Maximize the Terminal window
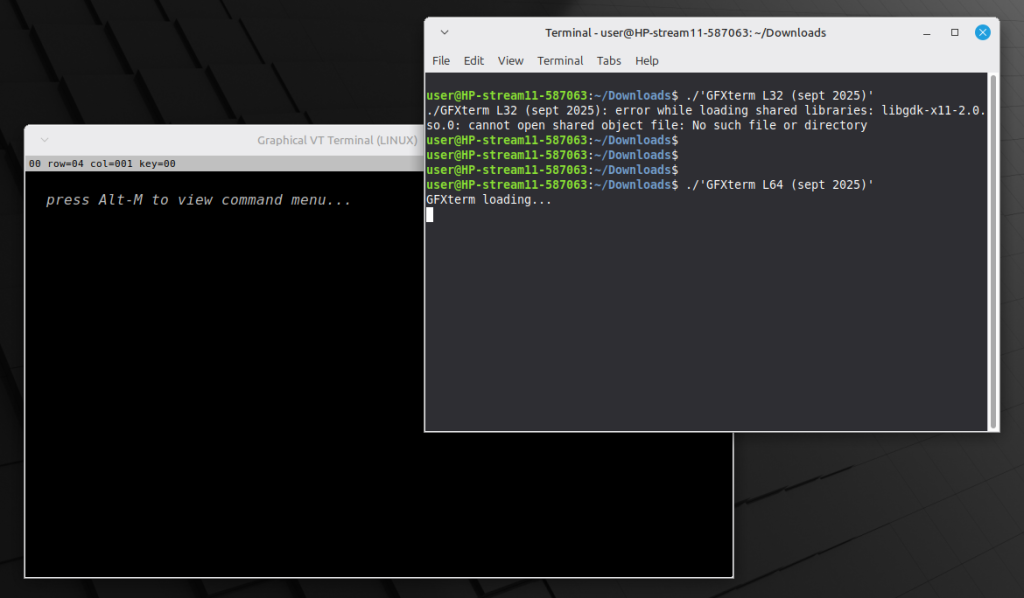 [x=955, y=33]
